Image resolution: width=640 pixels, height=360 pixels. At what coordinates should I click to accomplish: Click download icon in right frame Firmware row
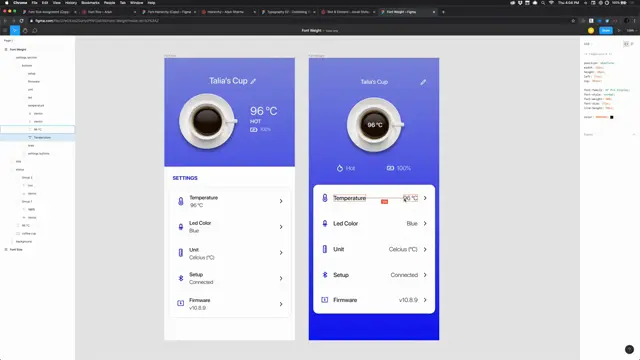(324, 300)
